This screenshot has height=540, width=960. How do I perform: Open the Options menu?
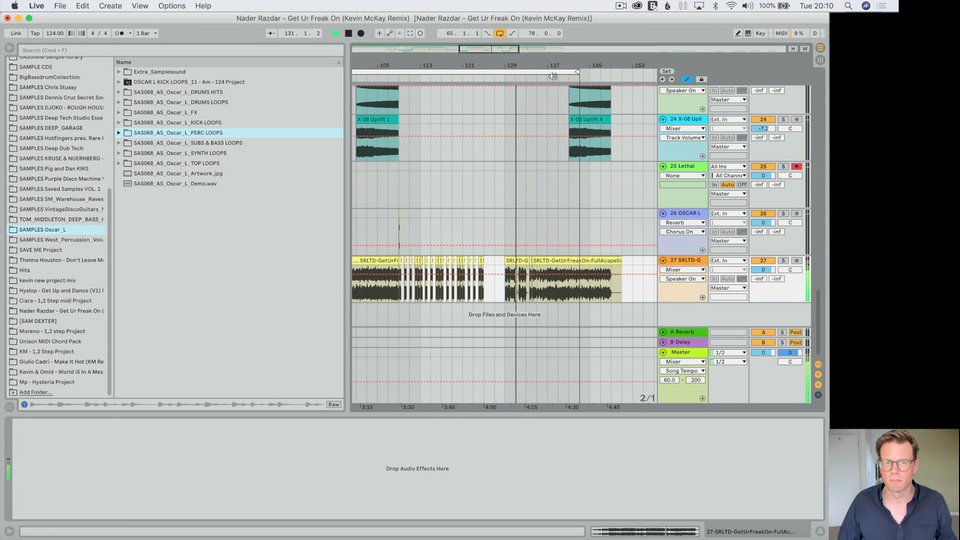point(171,6)
